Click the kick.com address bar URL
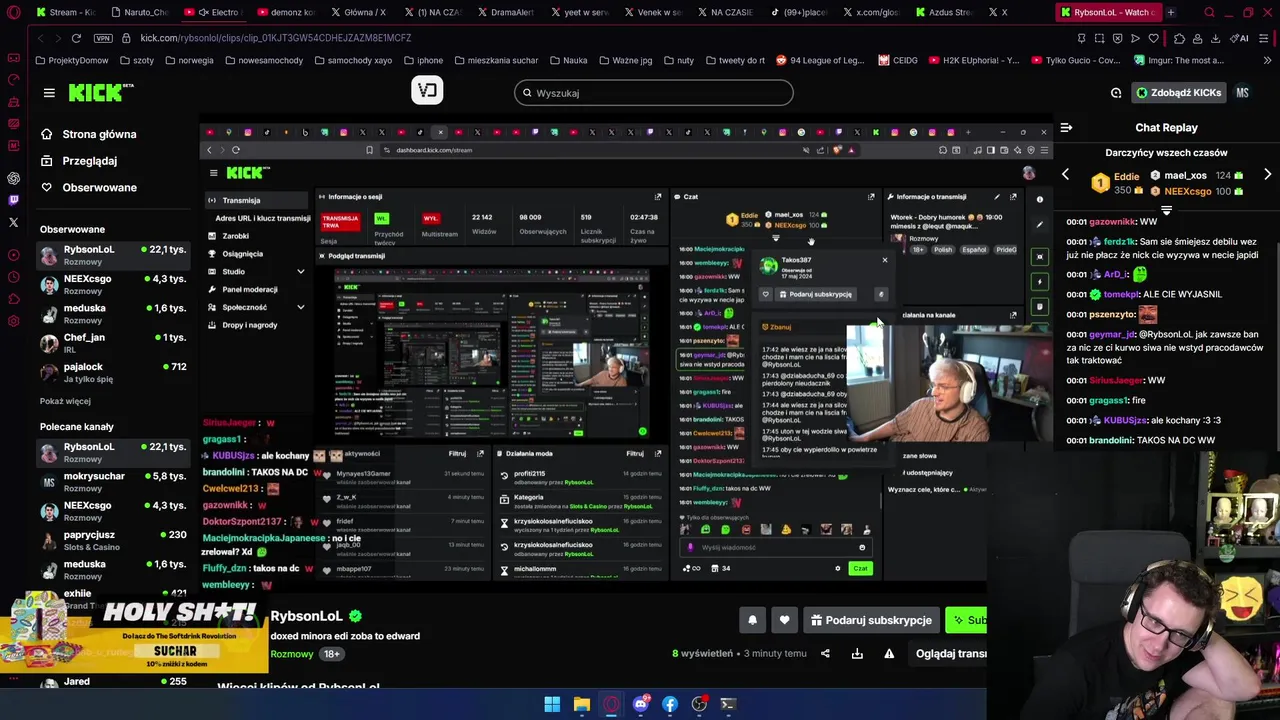 point(276,38)
